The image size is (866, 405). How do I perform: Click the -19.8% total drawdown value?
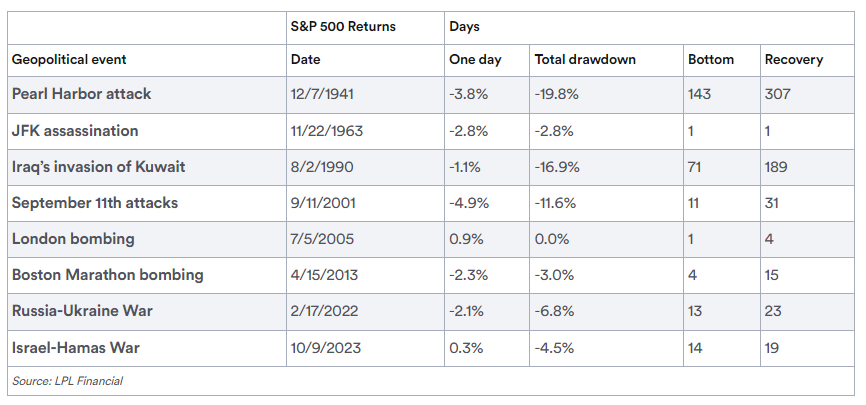tap(556, 94)
